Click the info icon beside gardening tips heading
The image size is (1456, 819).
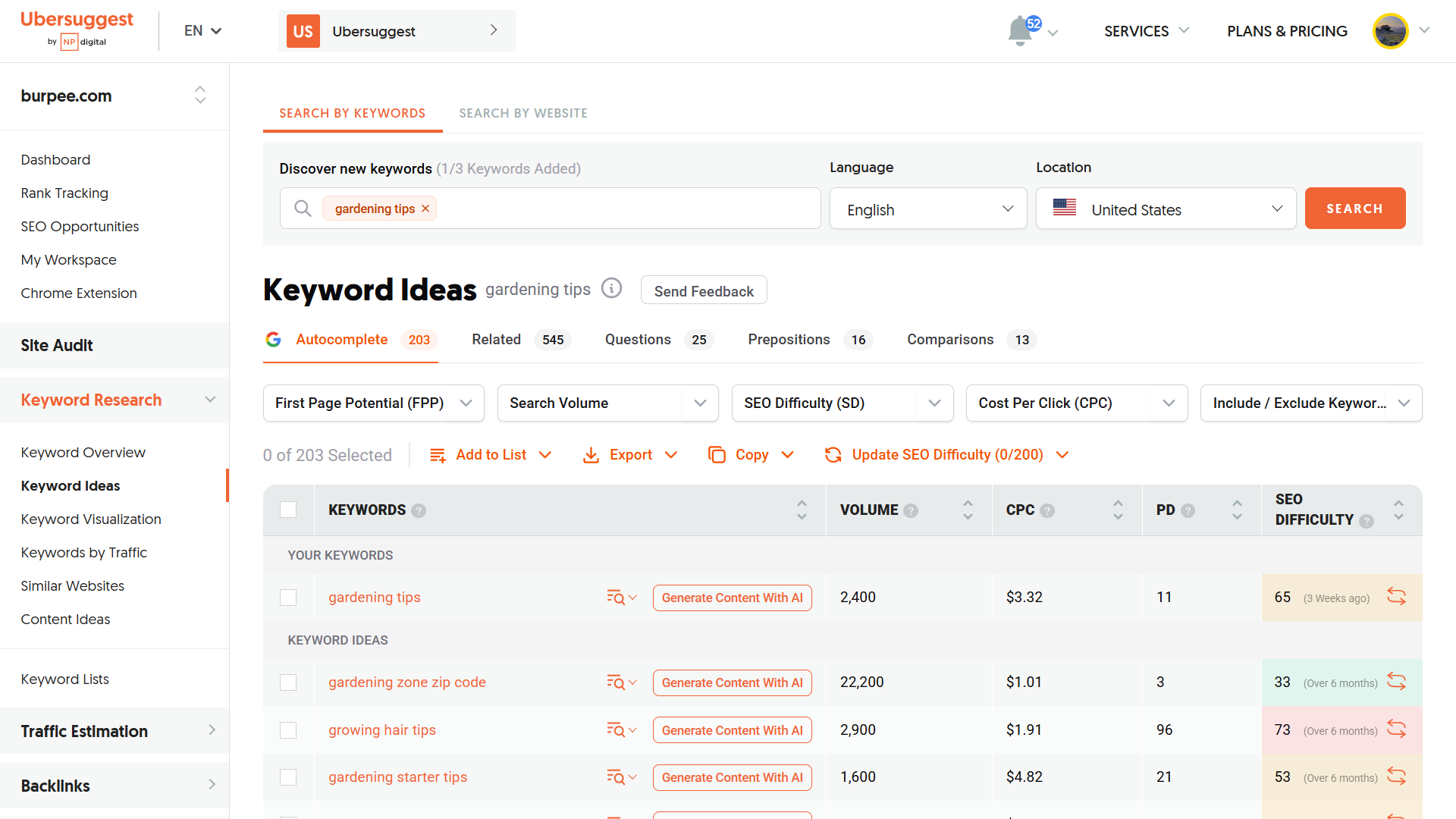tap(611, 288)
